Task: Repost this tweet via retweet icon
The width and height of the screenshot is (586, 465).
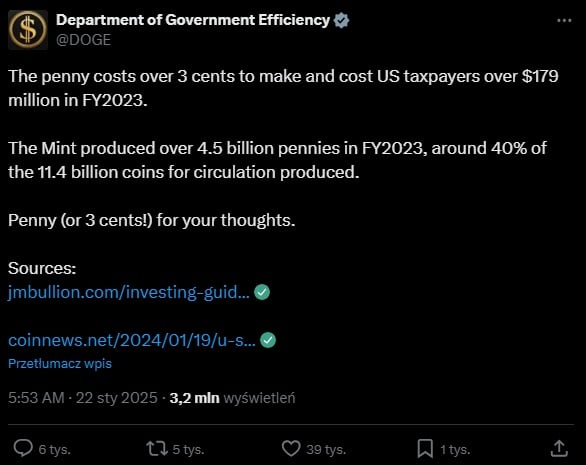Action: tap(157, 449)
